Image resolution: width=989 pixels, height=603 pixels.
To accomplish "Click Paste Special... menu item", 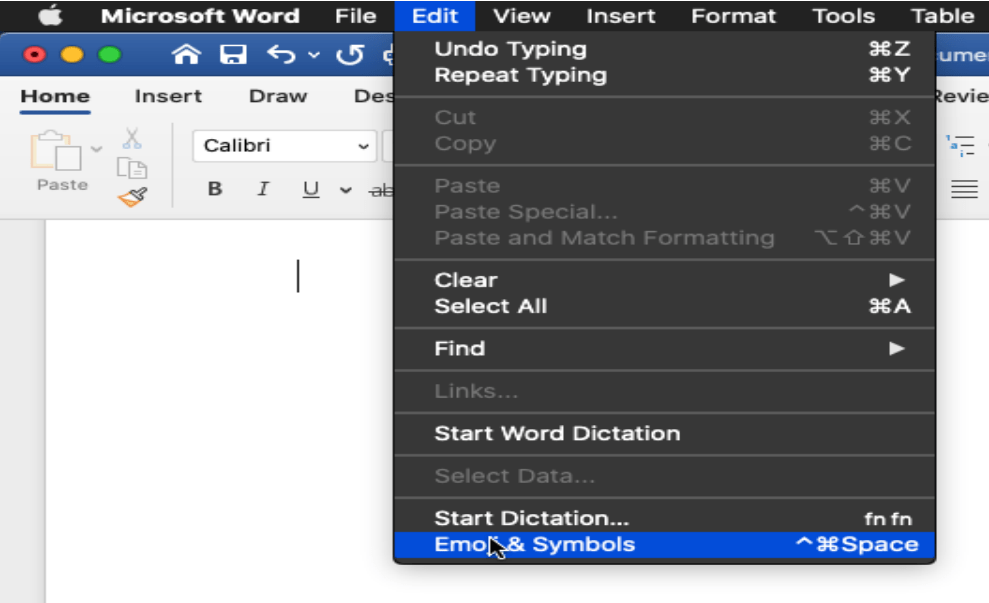I will click(x=664, y=211).
